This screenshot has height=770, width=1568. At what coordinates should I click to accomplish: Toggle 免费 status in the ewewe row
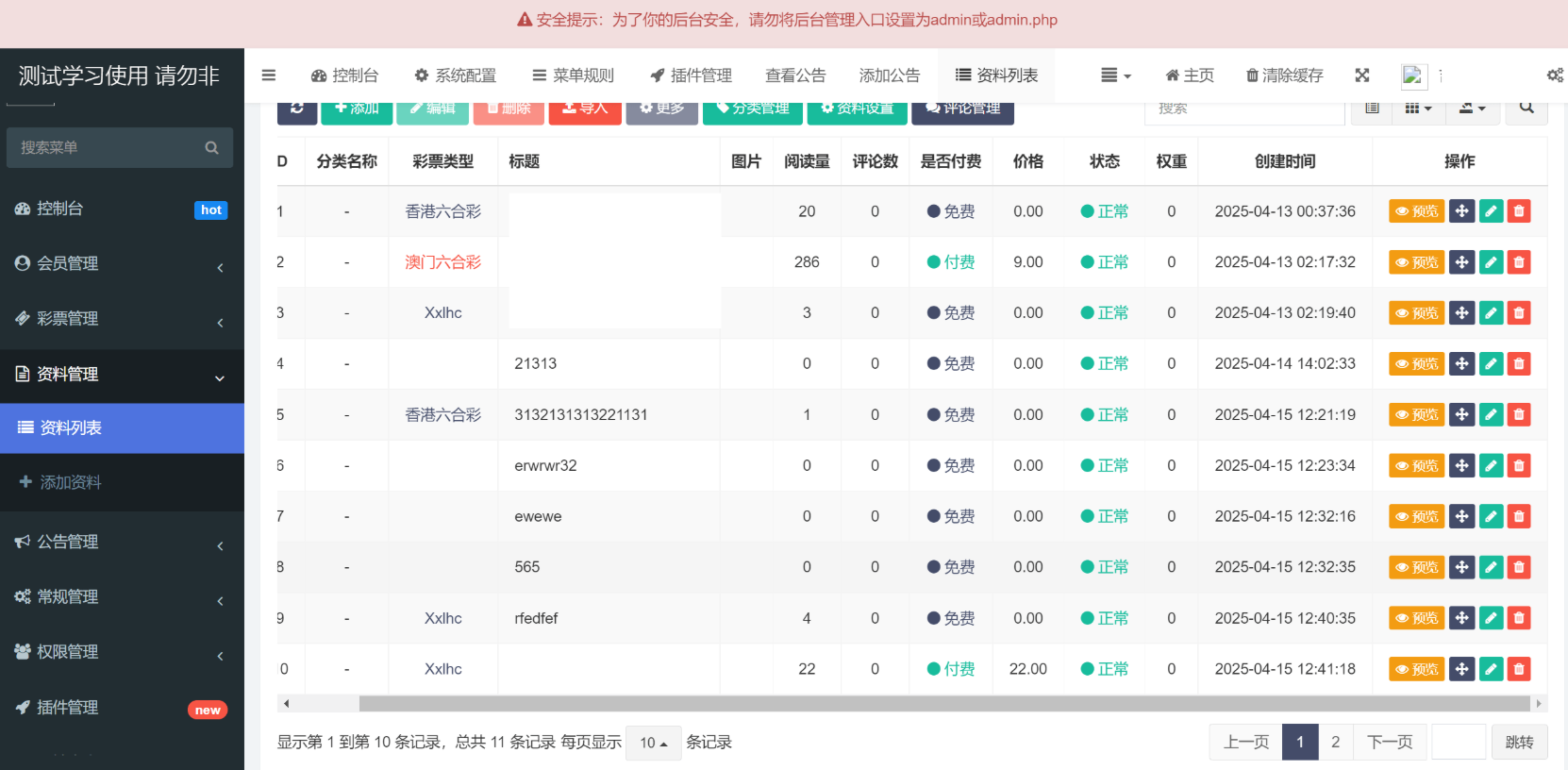coord(951,517)
